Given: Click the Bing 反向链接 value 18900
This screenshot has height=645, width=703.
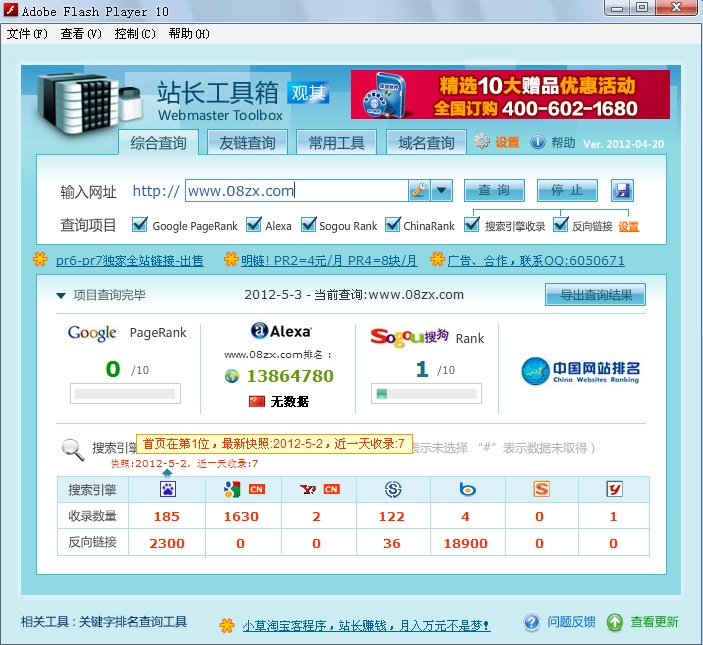Looking at the screenshot, I should [465, 543].
